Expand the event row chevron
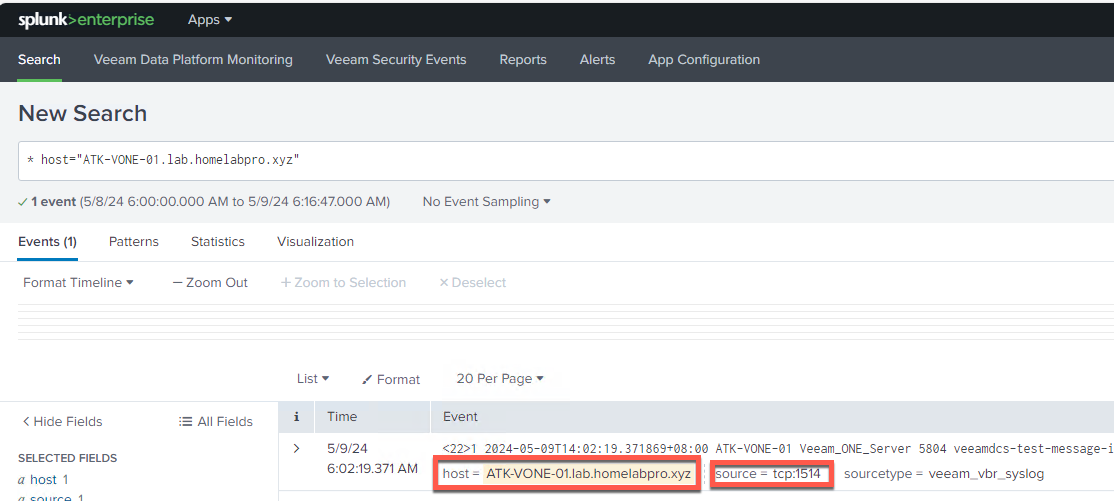Screen dimensions: 1114x501 click(x=296, y=448)
